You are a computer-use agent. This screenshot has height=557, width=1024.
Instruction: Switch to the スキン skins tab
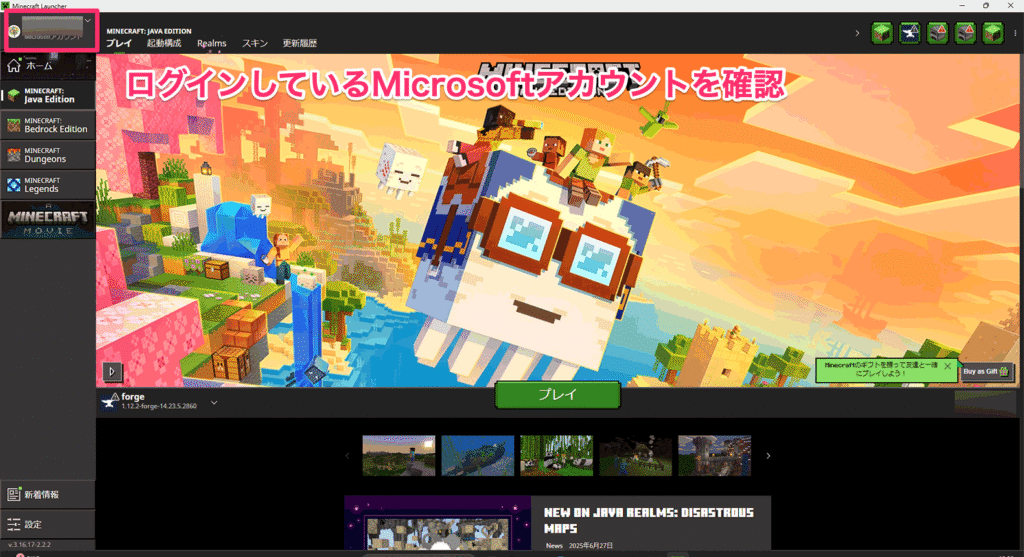coord(255,43)
